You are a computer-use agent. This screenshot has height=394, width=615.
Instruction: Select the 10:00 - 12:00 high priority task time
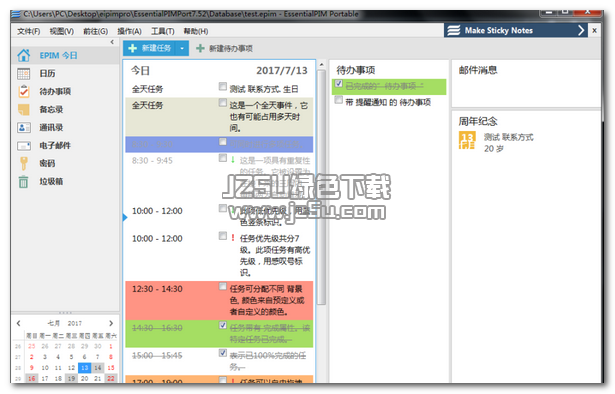tap(157, 238)
